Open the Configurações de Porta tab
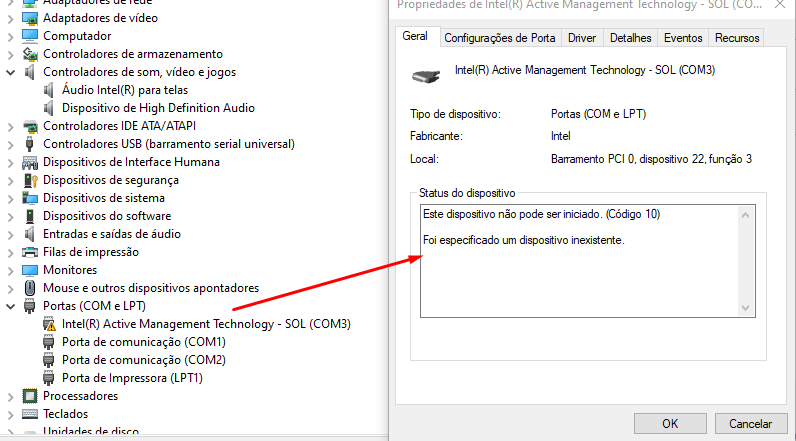Screen dimensions: 796x441 coord(500,38)
